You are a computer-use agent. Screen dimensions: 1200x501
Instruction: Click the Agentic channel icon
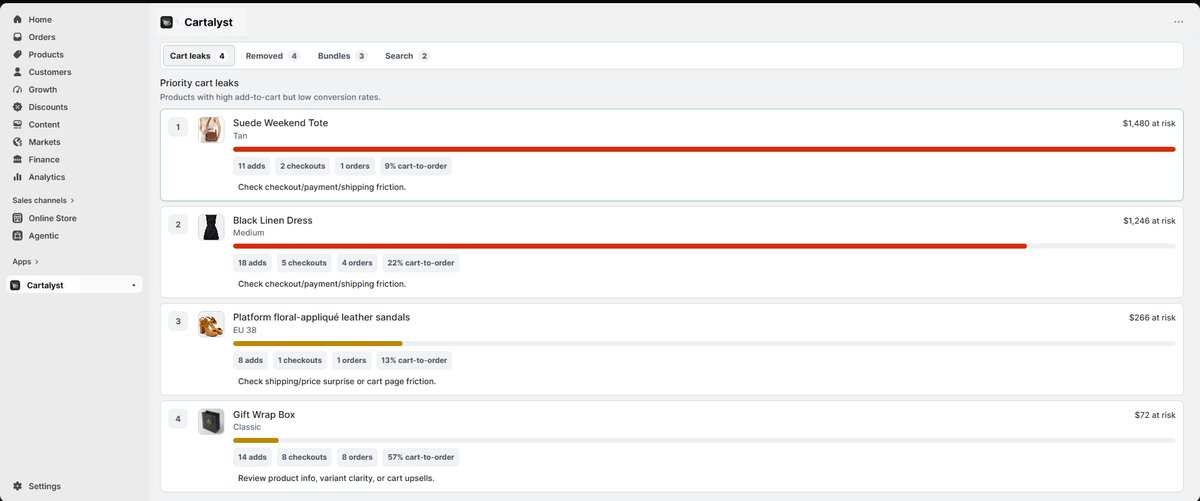coord(17,236)
